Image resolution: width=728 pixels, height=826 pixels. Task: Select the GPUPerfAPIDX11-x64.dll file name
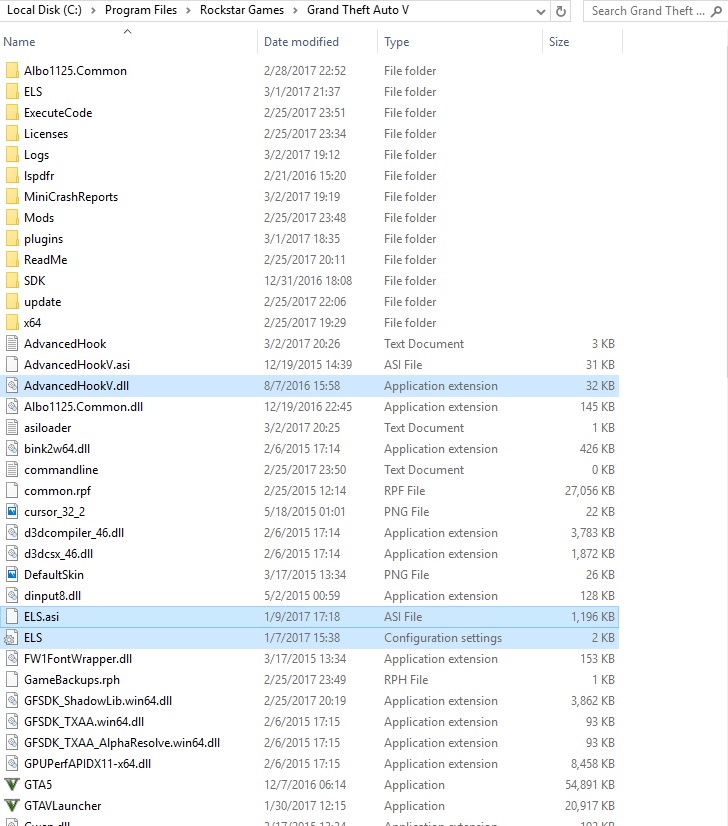(87, 764)
